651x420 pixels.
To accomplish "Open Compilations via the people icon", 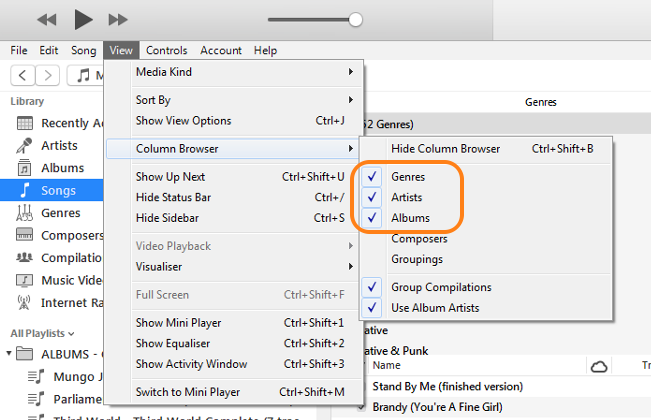I will (x=24, y=258).
